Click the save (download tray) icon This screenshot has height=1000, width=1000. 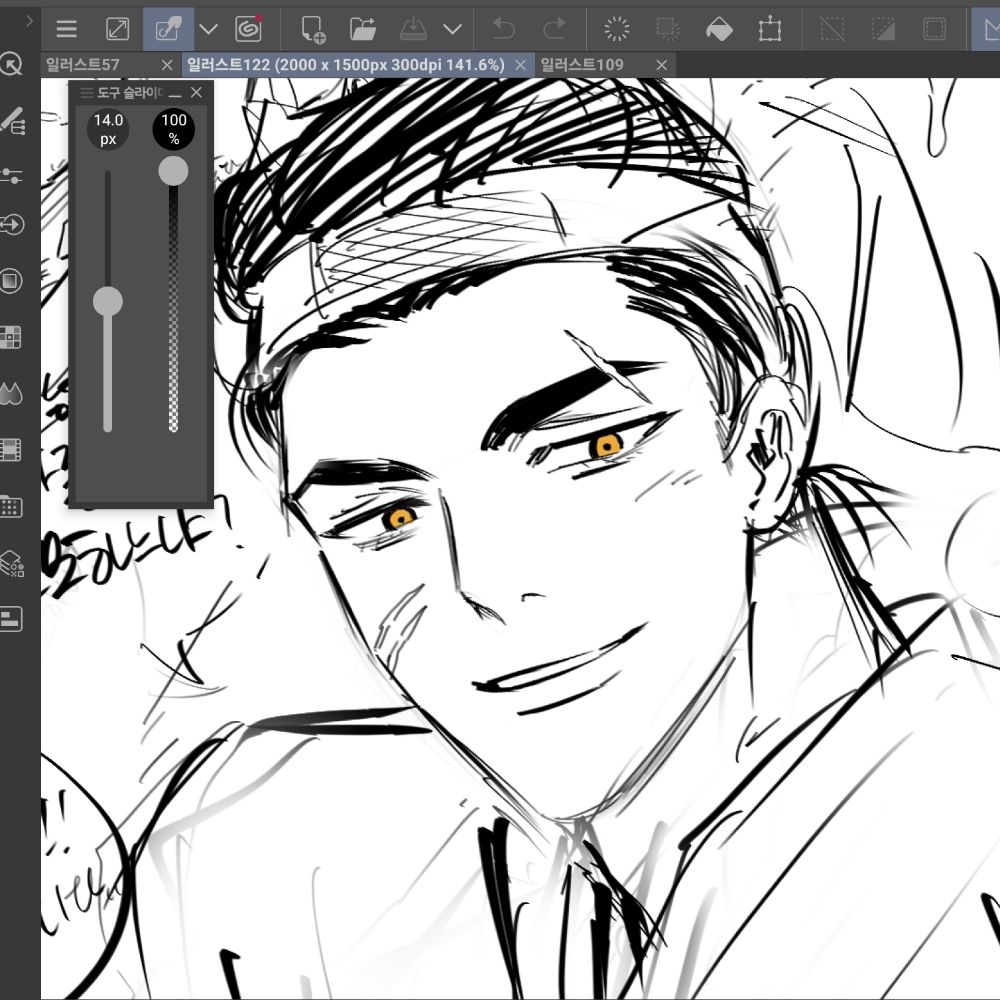[413, 29]
